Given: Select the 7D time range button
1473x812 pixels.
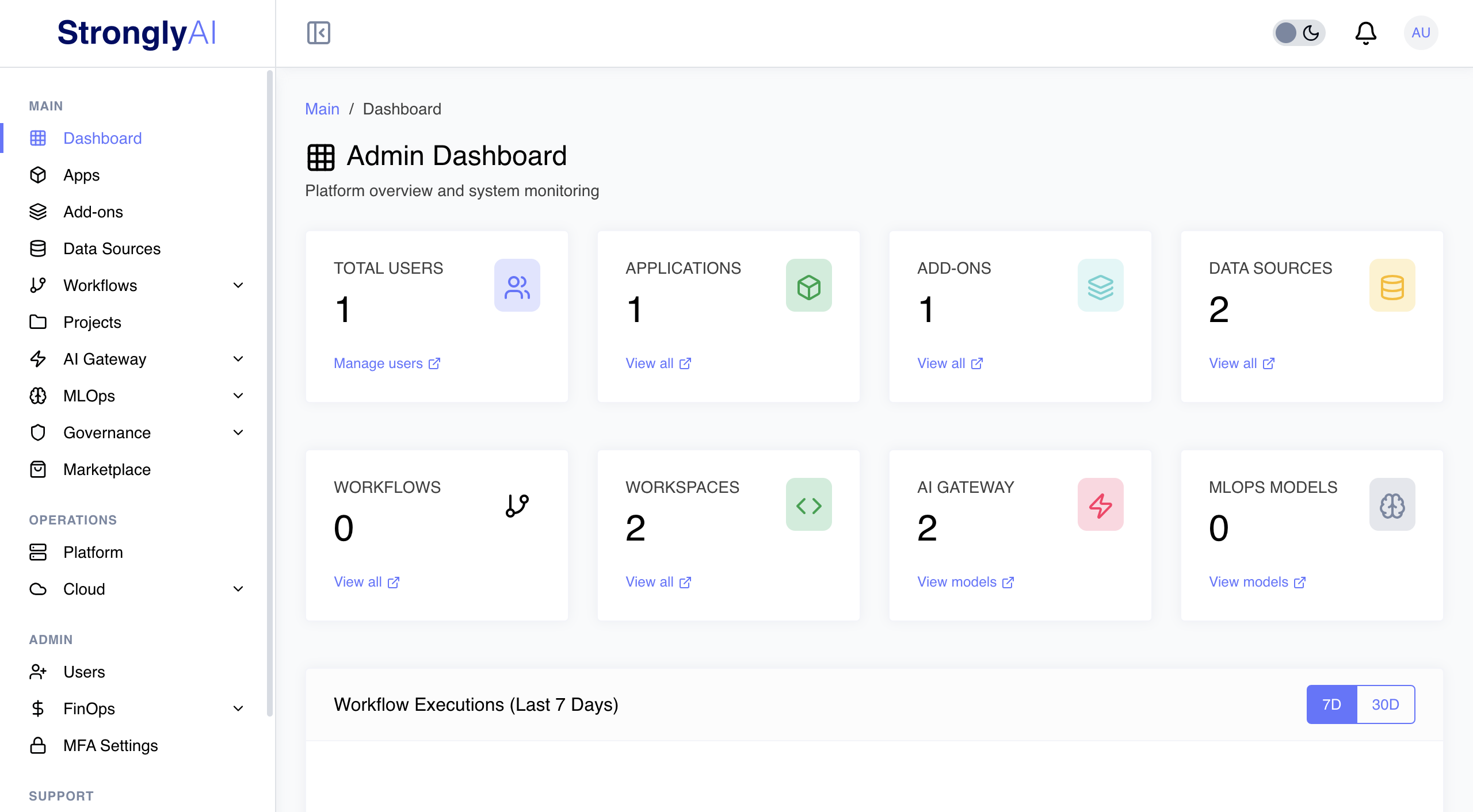Looking at the screenshot, I should (x=1331, y=704).
